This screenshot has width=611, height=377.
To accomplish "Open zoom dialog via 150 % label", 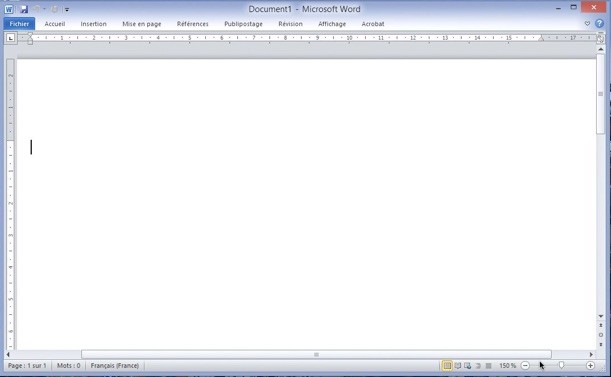I will (x=507, y=366).
